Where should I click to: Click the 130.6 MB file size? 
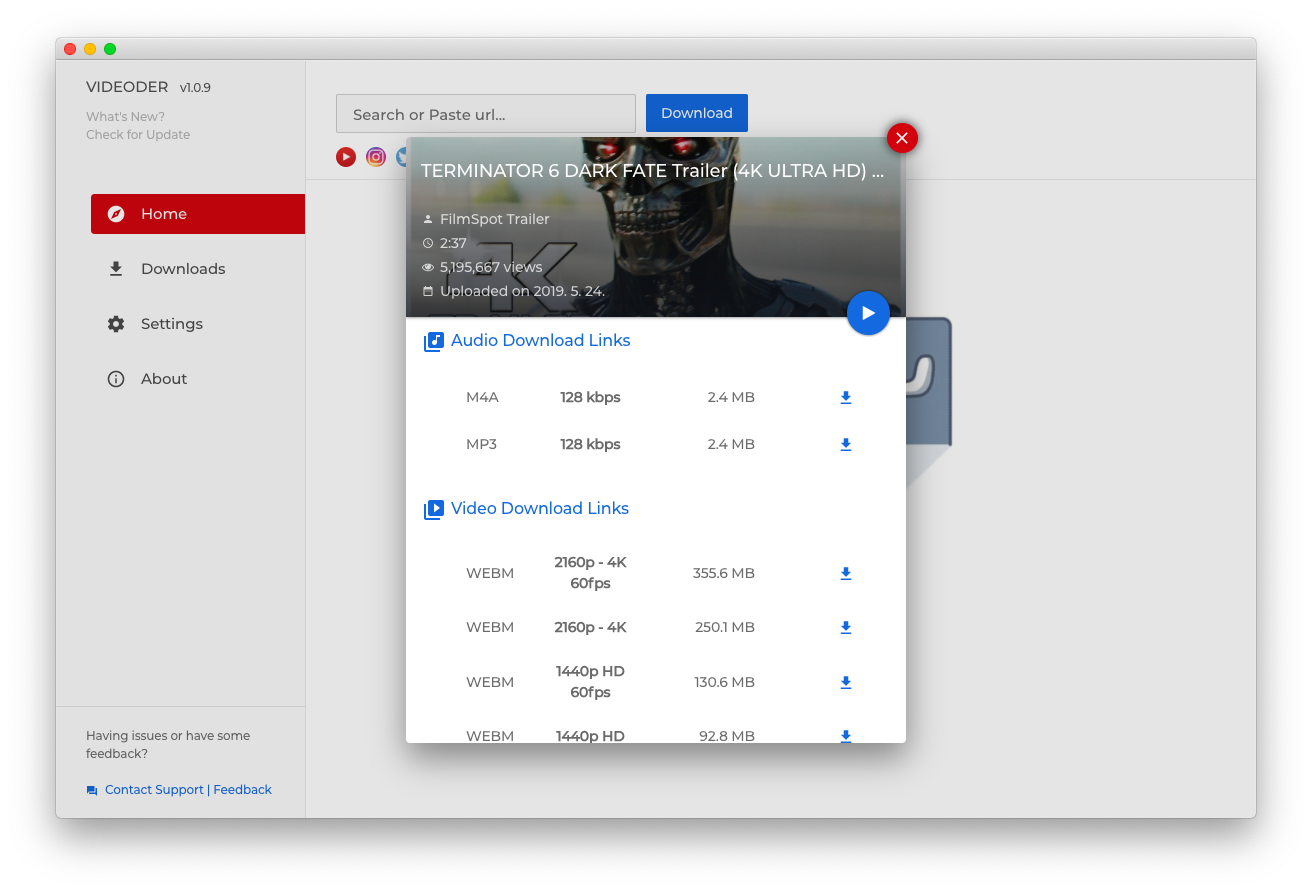tap(724, 682)
